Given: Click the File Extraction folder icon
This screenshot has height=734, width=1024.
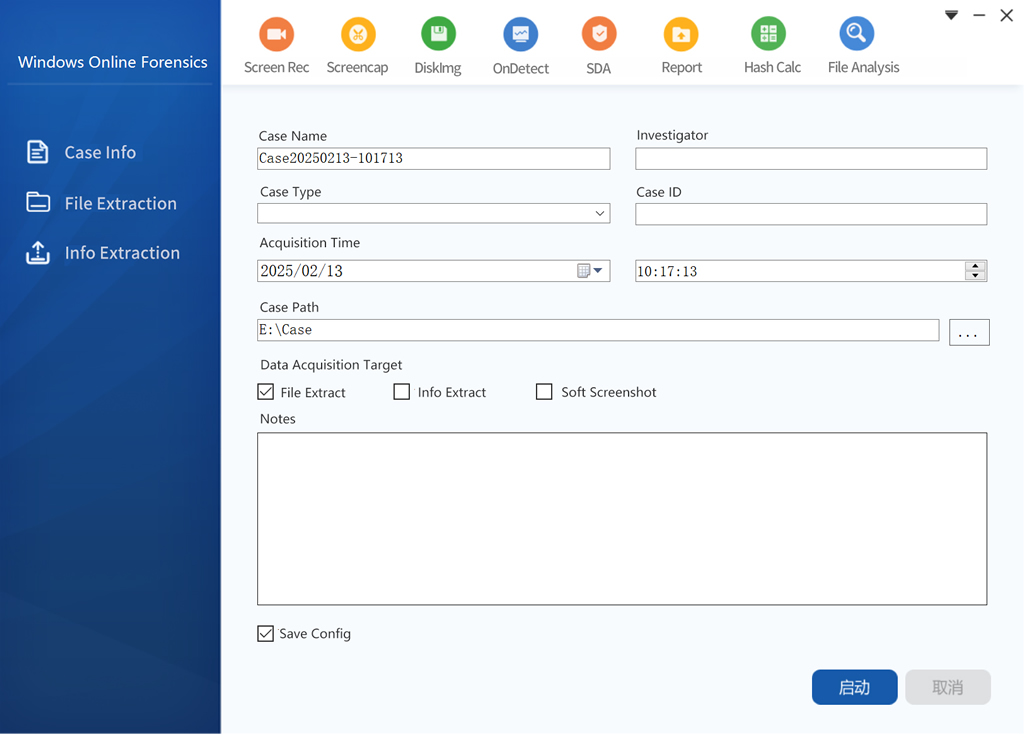Looking at the screenshot, I should coord(38,202).
